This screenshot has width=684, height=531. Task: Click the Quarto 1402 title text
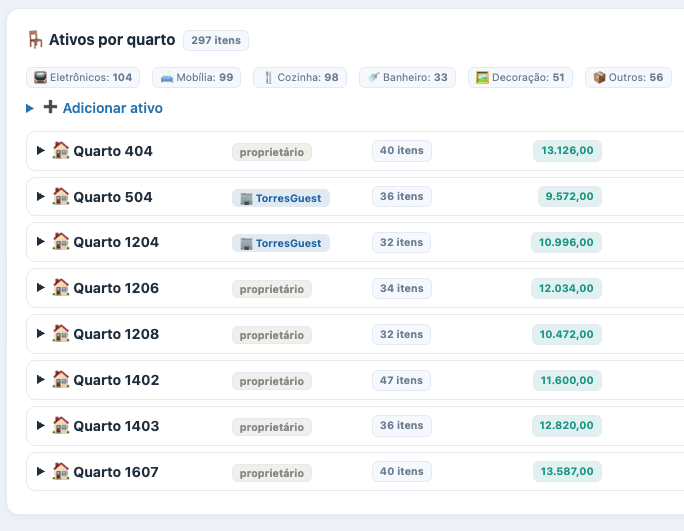[x=116, y=380]
